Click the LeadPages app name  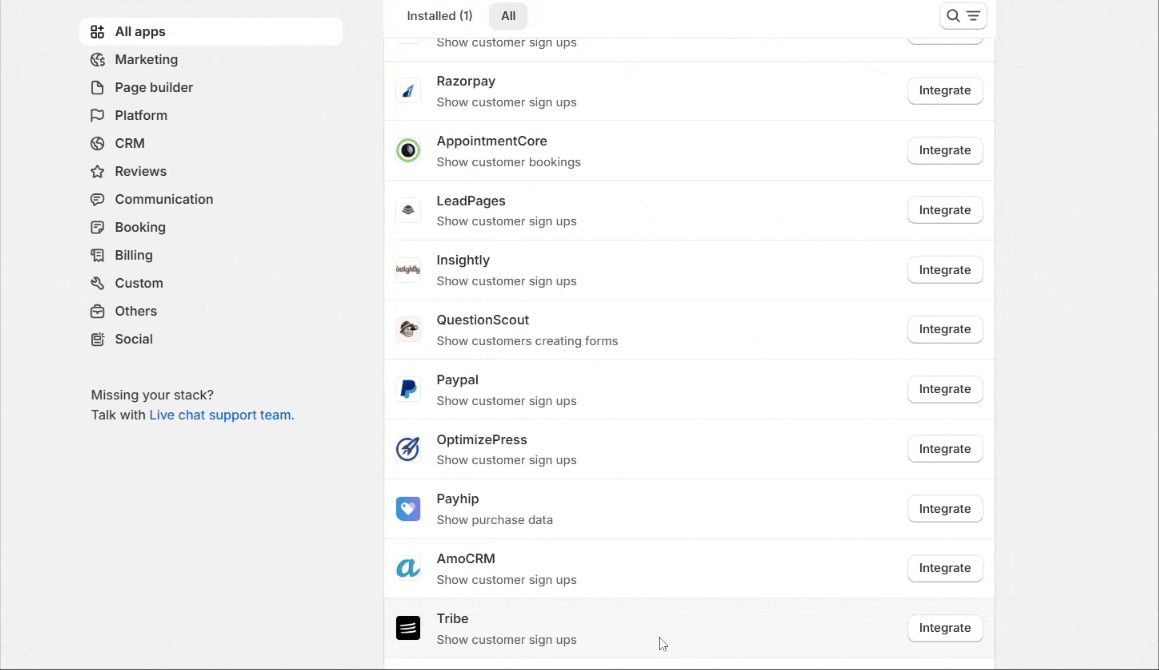coord(471,201)
